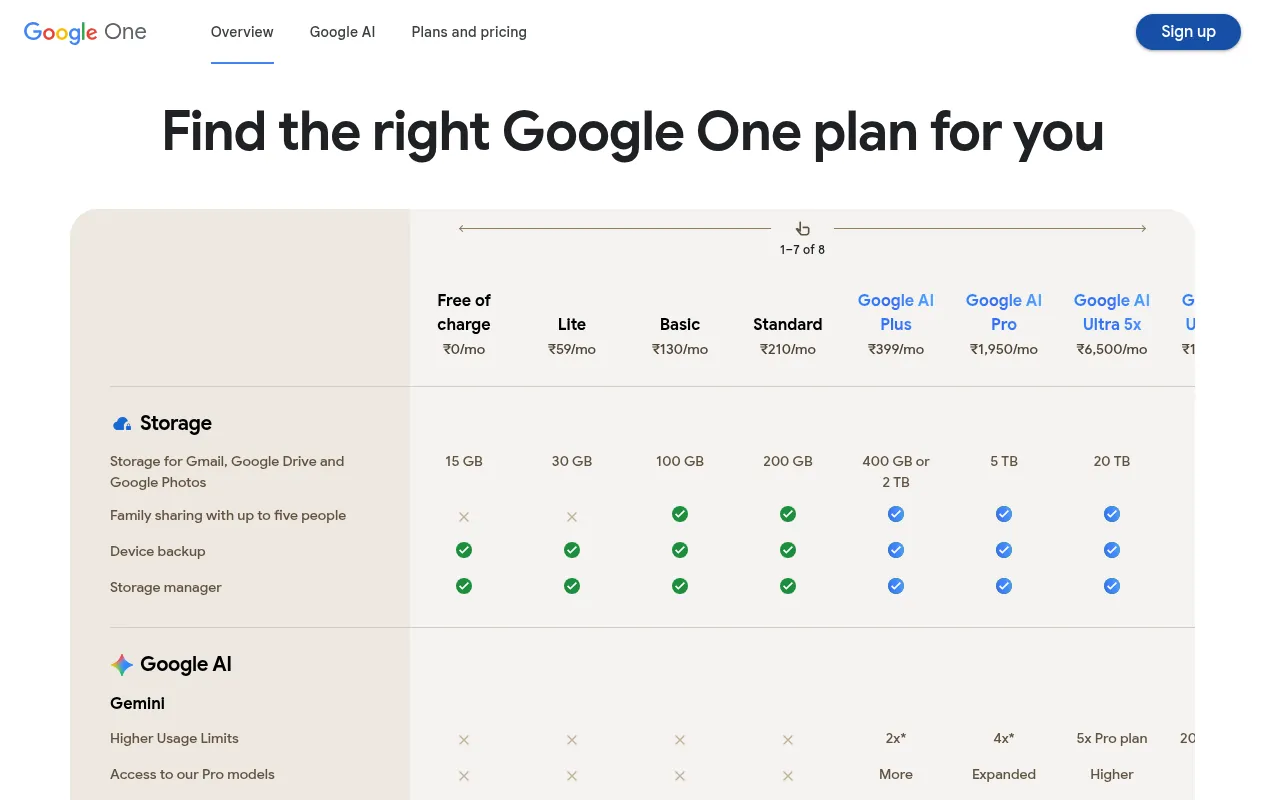Image resolution: width=1280 pixels, height=800 pixels.
Task: Click the ₹1,950/mo price text
Action: [1004, 350]
